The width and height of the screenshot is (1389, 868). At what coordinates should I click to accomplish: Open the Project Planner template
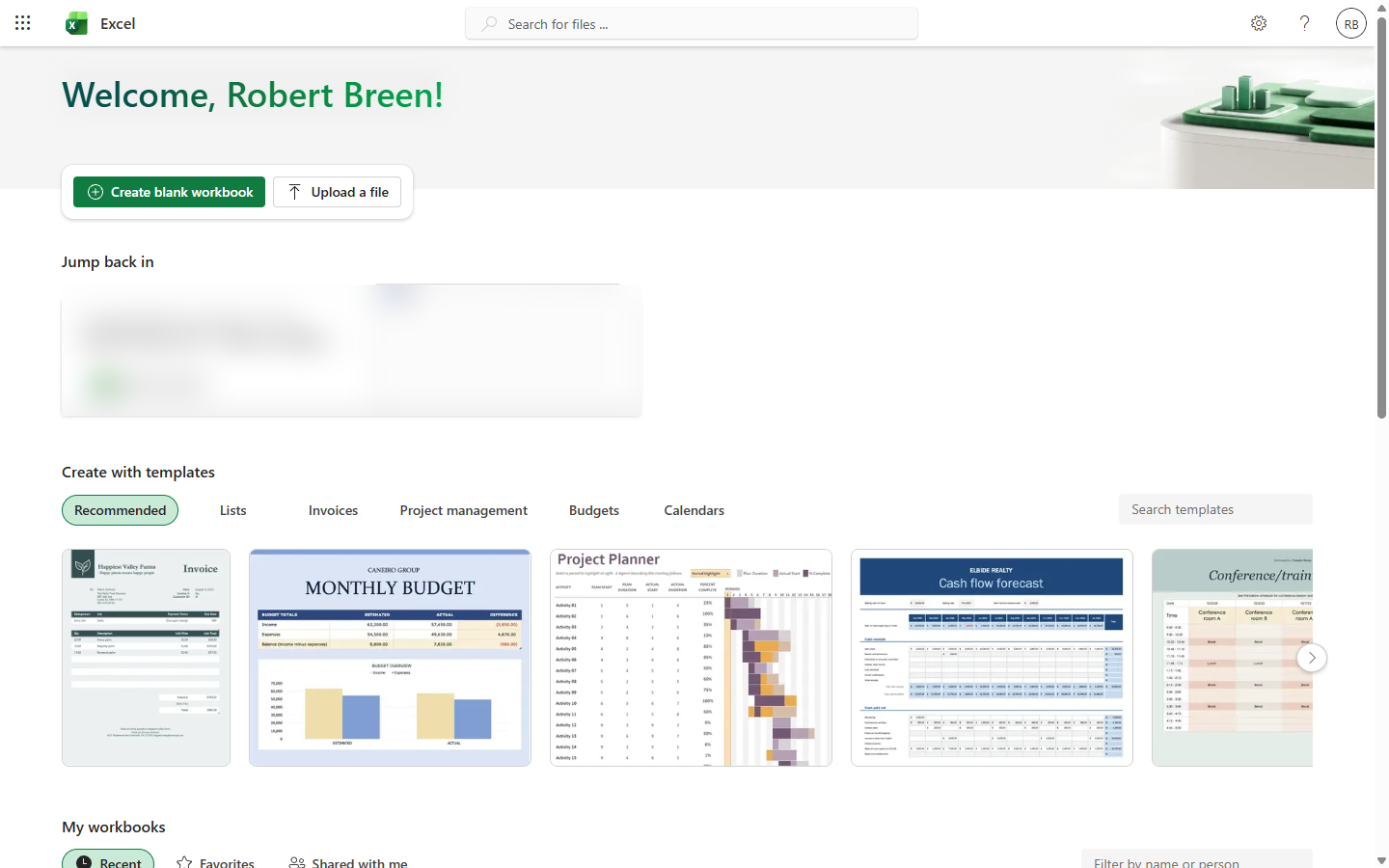click(691, 657)
